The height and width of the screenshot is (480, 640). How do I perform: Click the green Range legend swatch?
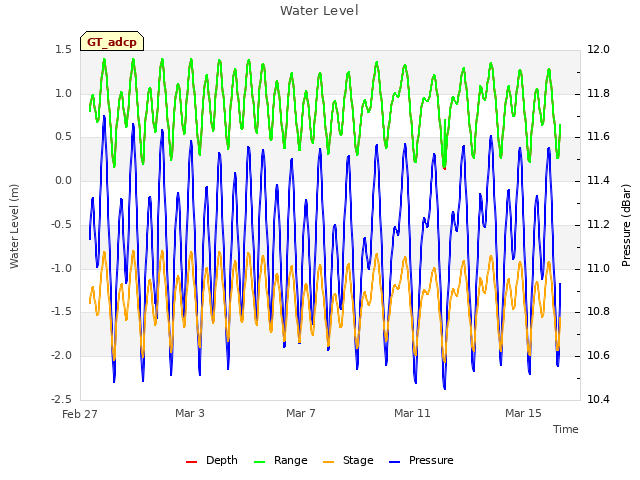tap(260, 462)
